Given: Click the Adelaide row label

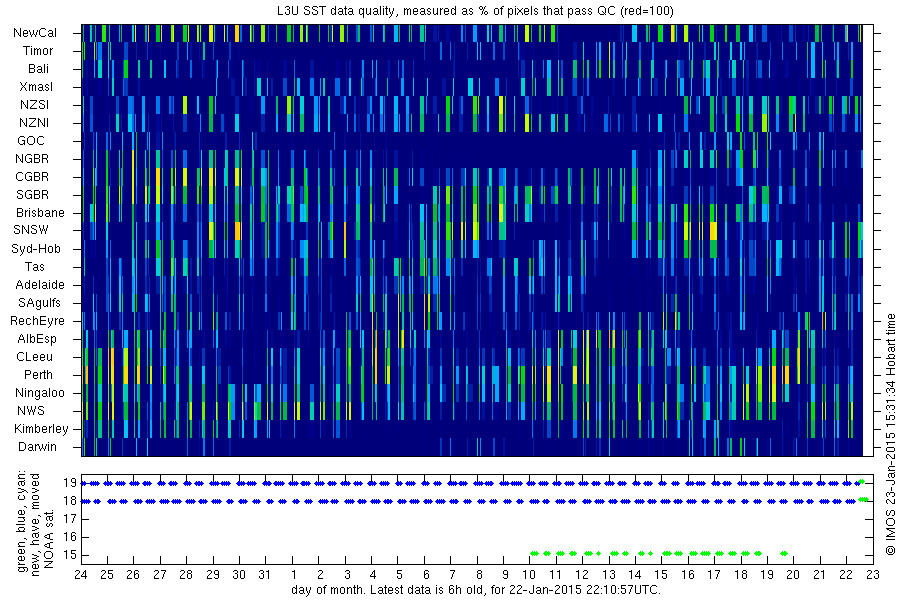Looking at the screenshot, I should [40, 285].
